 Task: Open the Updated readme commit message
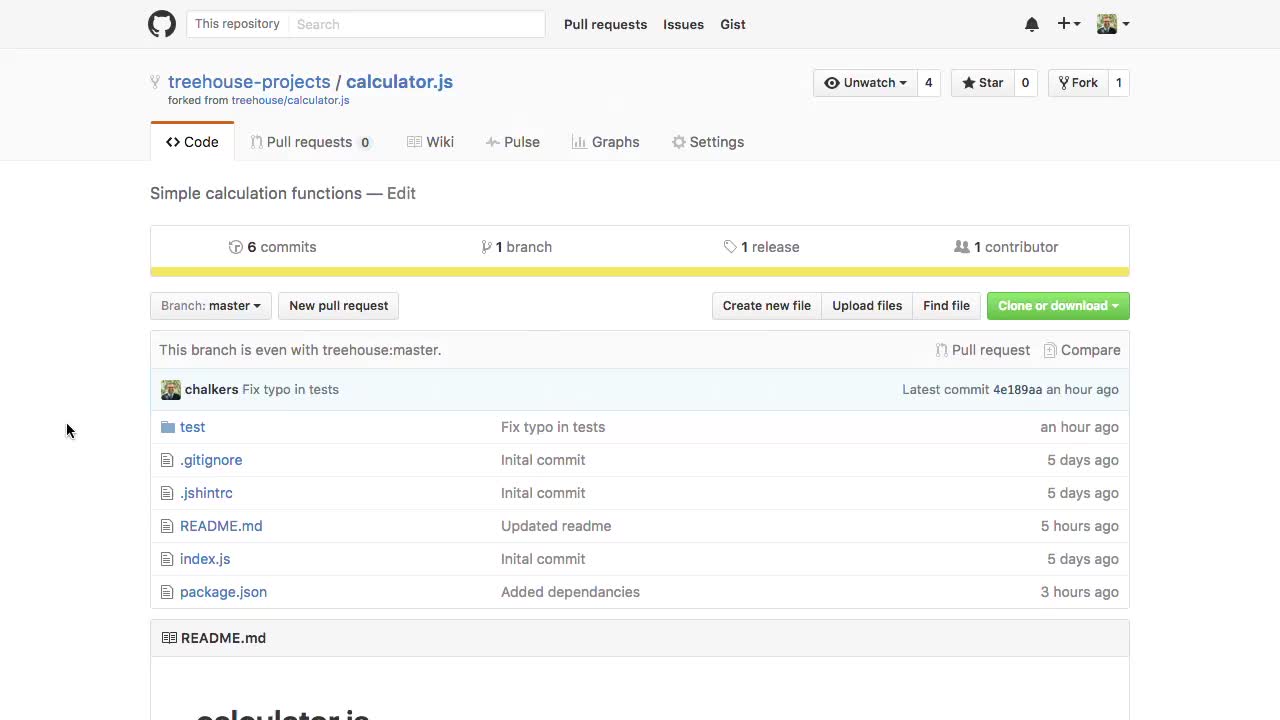pos(556,526)
